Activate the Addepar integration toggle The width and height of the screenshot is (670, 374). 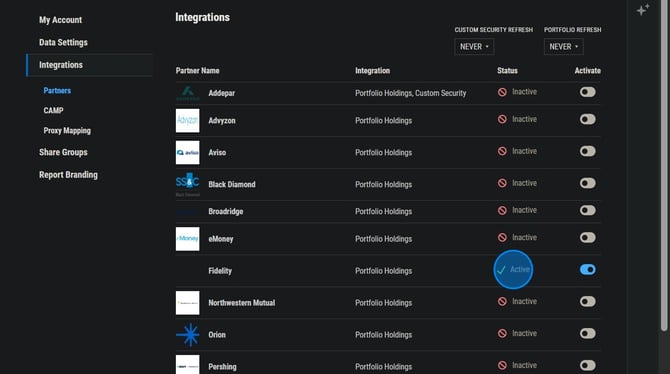click(x=588, y=92)
